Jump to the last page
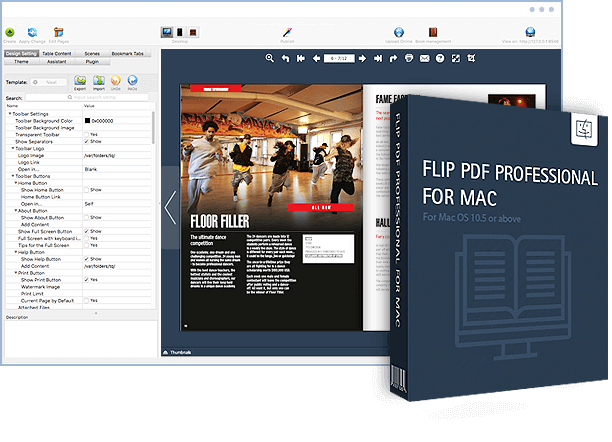 tap(378, 59)
